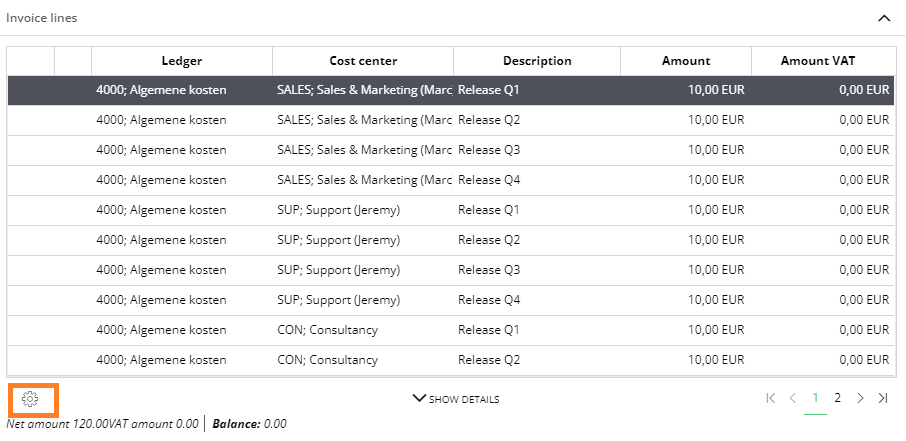Screen dimensions: 906x441
Task: Collapse the Invoice lines panel
Action: coord(884,18)
